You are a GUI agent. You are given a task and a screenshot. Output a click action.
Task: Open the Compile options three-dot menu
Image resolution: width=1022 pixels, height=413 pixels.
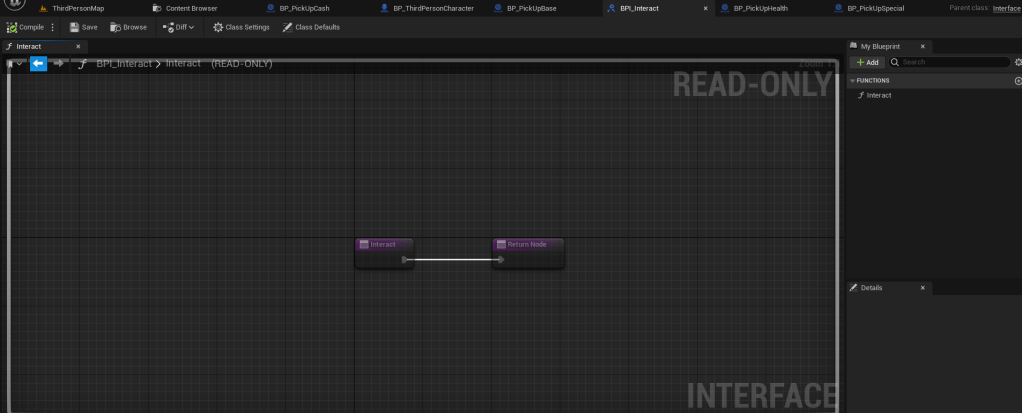coord(53,27)
